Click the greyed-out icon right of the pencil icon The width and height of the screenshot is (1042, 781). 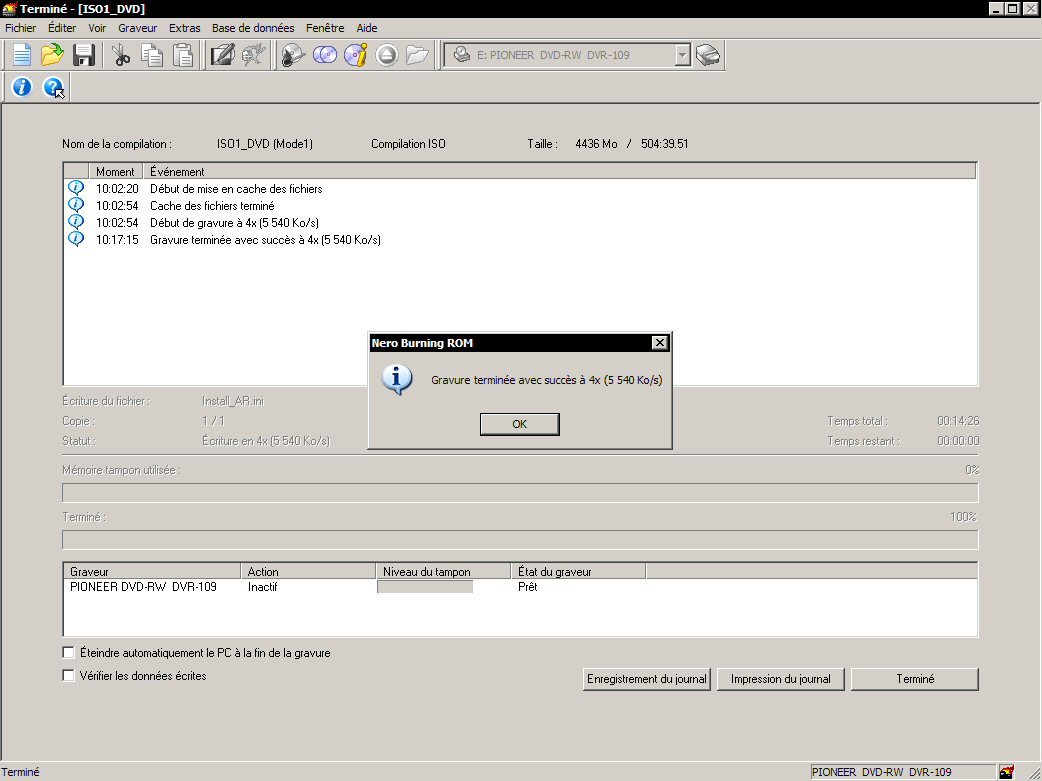pos(253,55)
